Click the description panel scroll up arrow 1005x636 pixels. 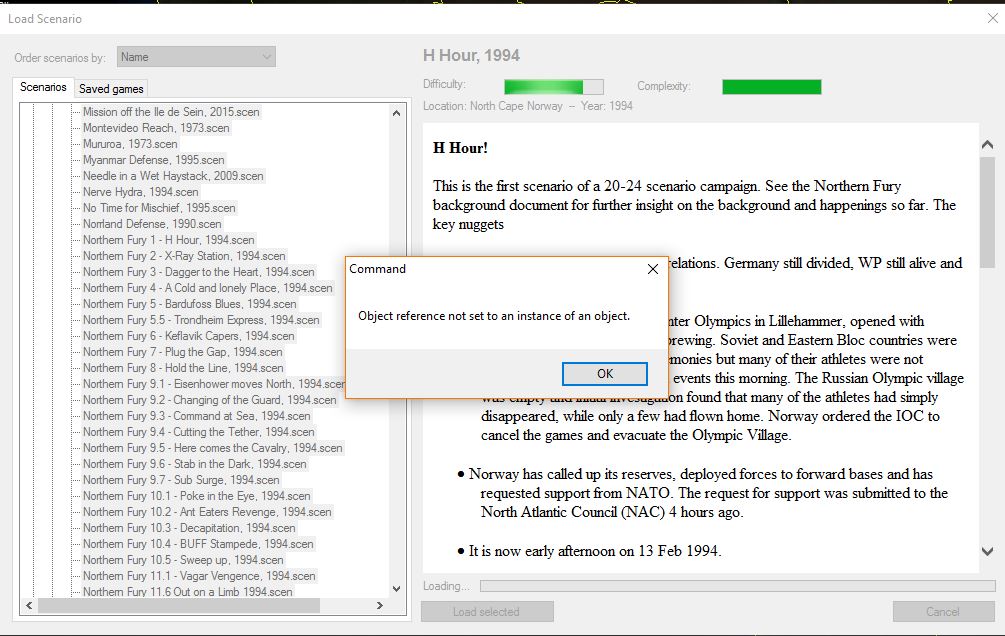987,145
